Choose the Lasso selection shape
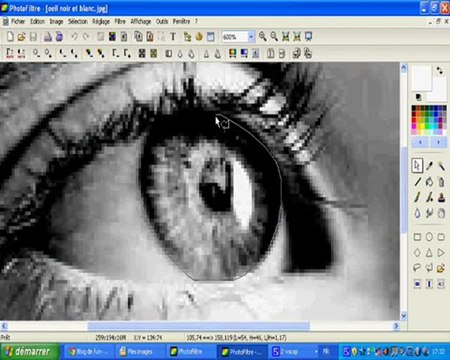 click(x=417, y=268)
